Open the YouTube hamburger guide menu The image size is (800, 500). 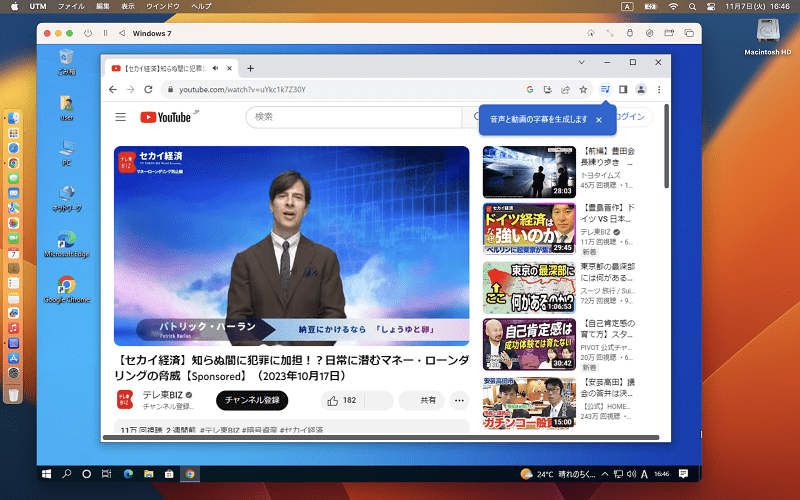[x=120, y=117]
